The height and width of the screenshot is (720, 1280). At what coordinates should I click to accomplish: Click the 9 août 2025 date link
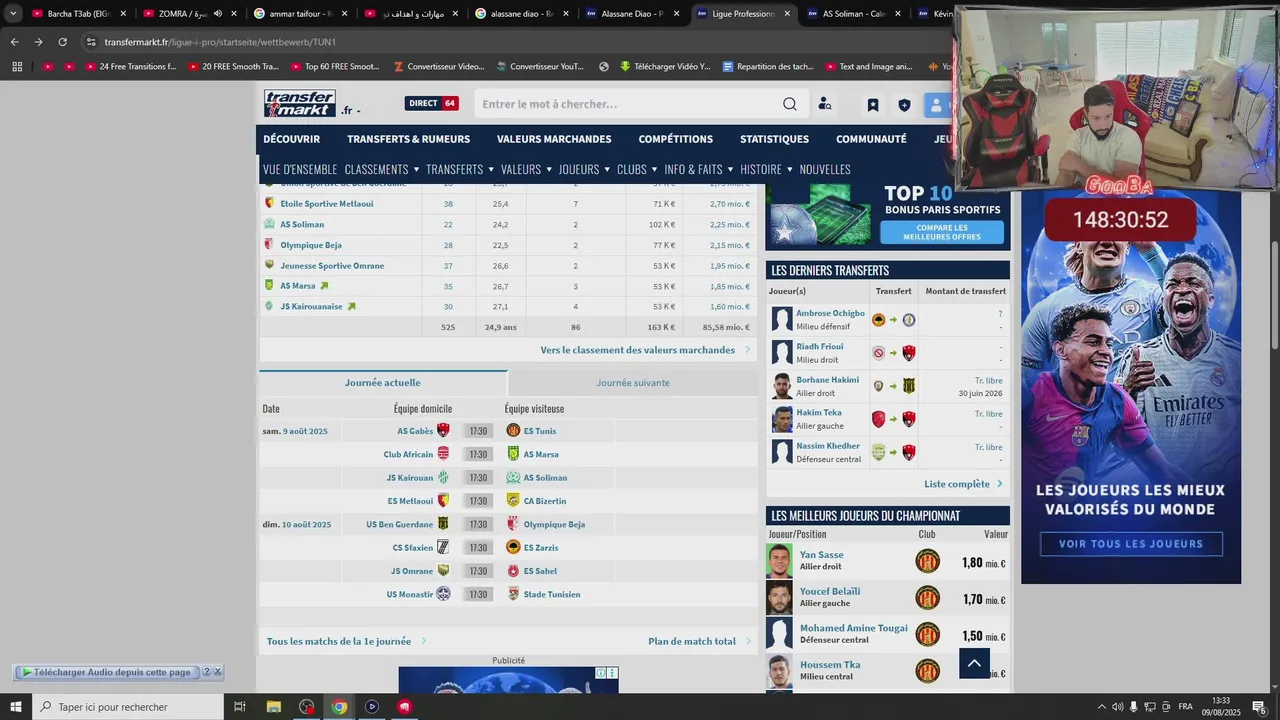point(305,431)
